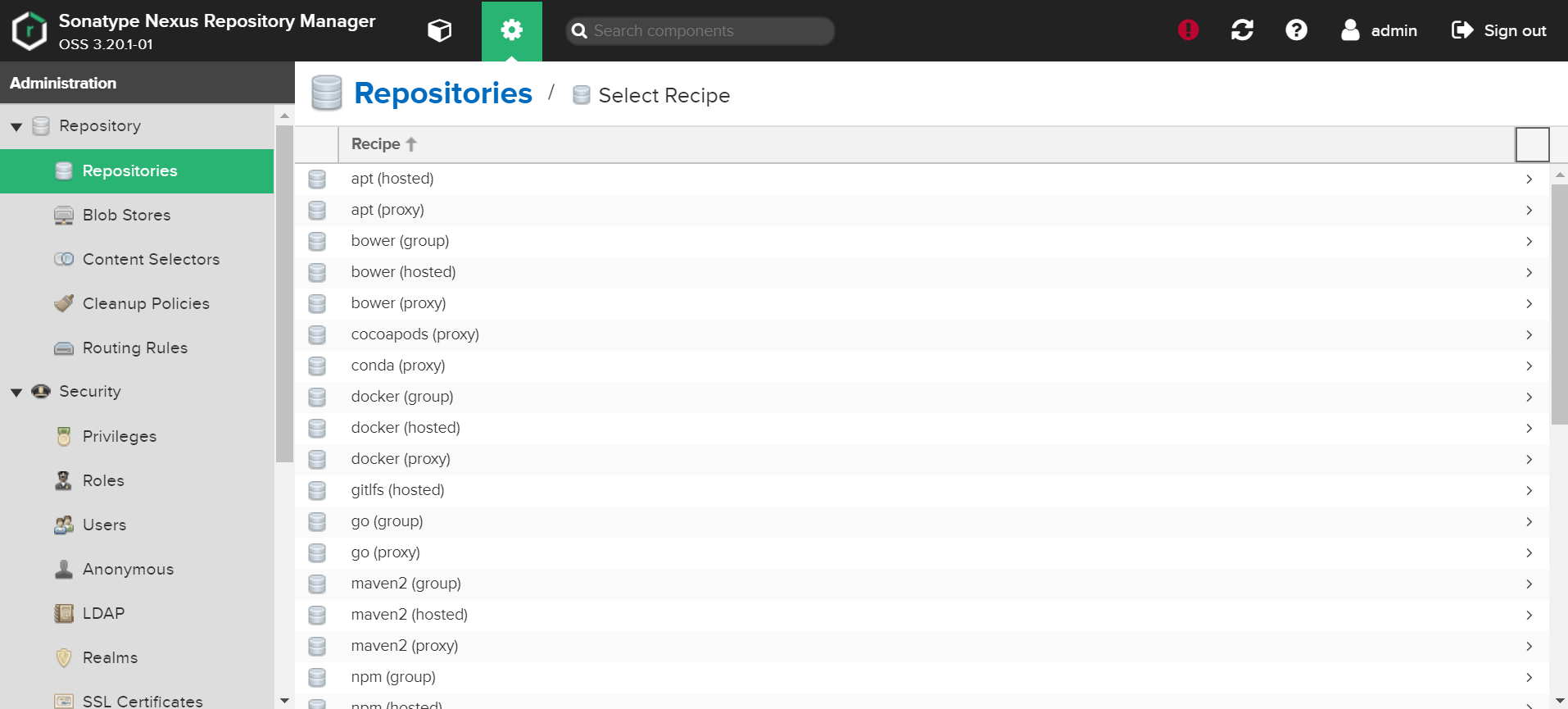The image size is (1568, 709).
Task: Select the maven2 (hosted) recipe
Action: click(922, 615)
